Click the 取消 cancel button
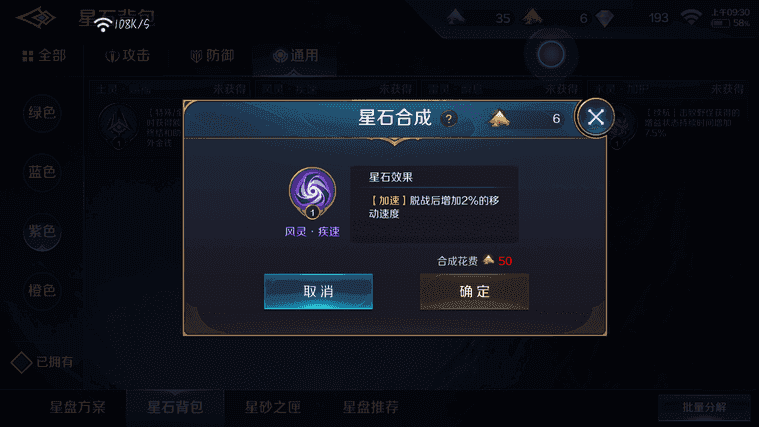The height and width of the screenshot is (427, 759). click(x=318, y=291)
